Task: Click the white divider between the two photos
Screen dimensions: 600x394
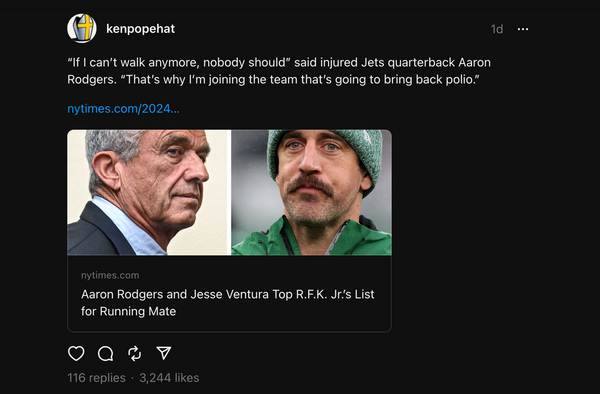Action: (230, 192)
